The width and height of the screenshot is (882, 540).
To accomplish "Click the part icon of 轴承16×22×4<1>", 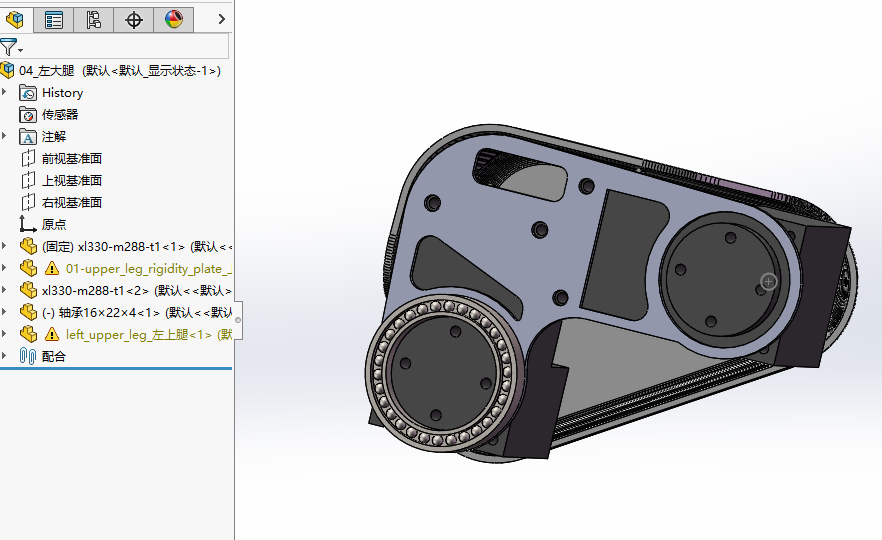I will [x=28, y=312].
